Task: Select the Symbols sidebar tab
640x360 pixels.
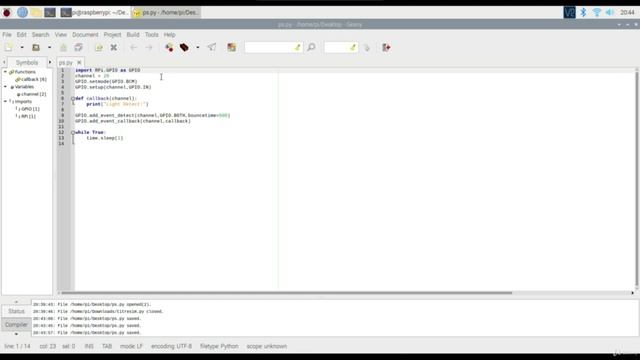Action: (x=27, y=62)
